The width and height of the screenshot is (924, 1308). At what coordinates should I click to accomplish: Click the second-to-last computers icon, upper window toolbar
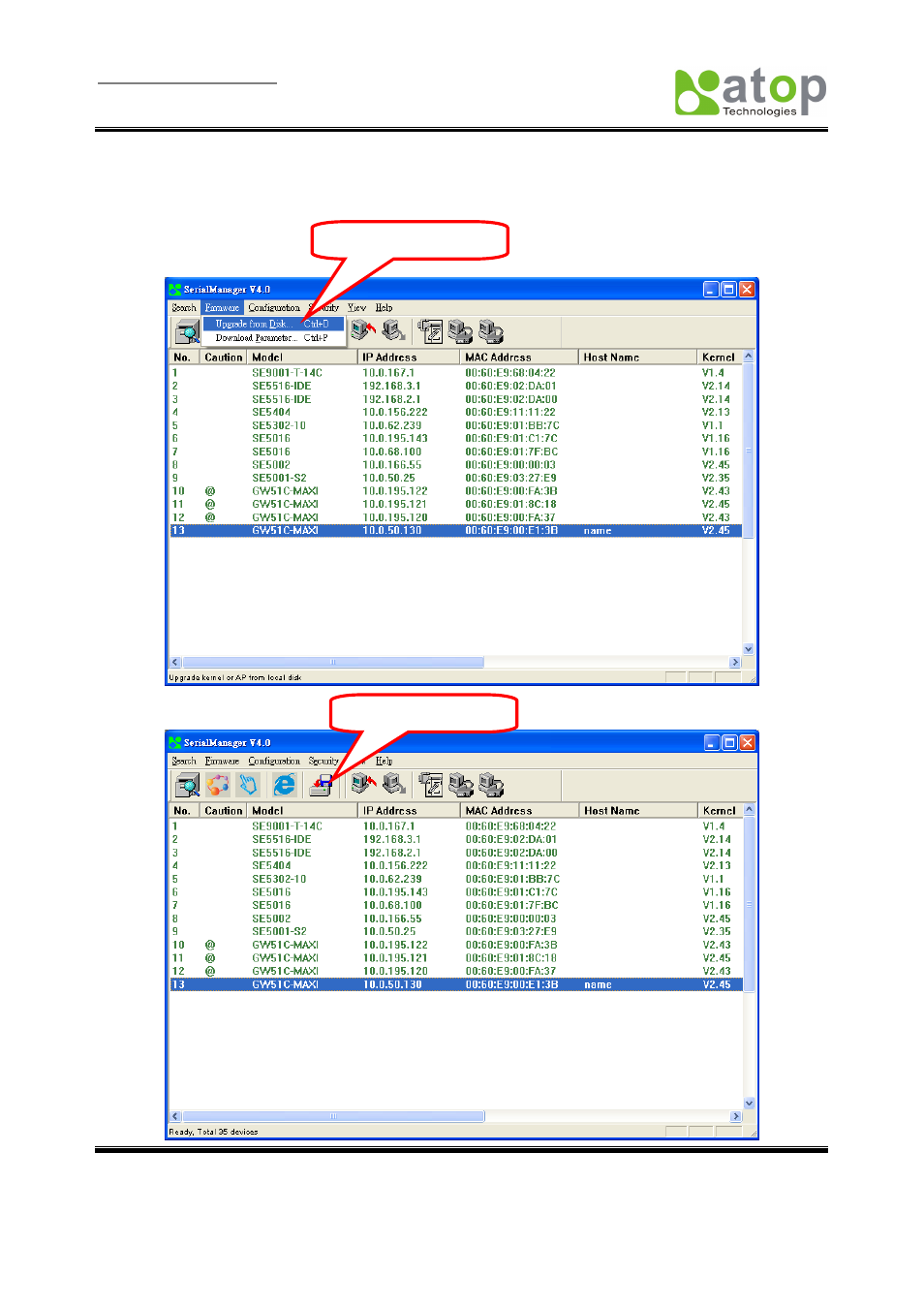pos(461,332)
